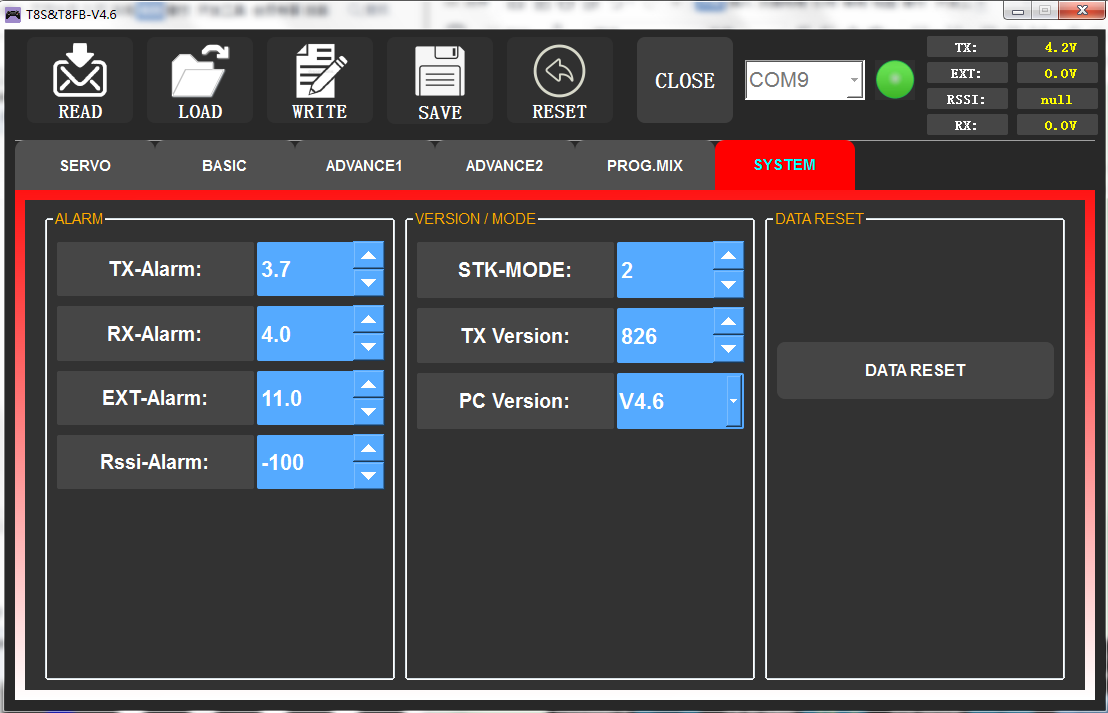Click the SAVE floppy disk icon
The width and height of the screenshot is (1108, 713).
tap(440, 73)
